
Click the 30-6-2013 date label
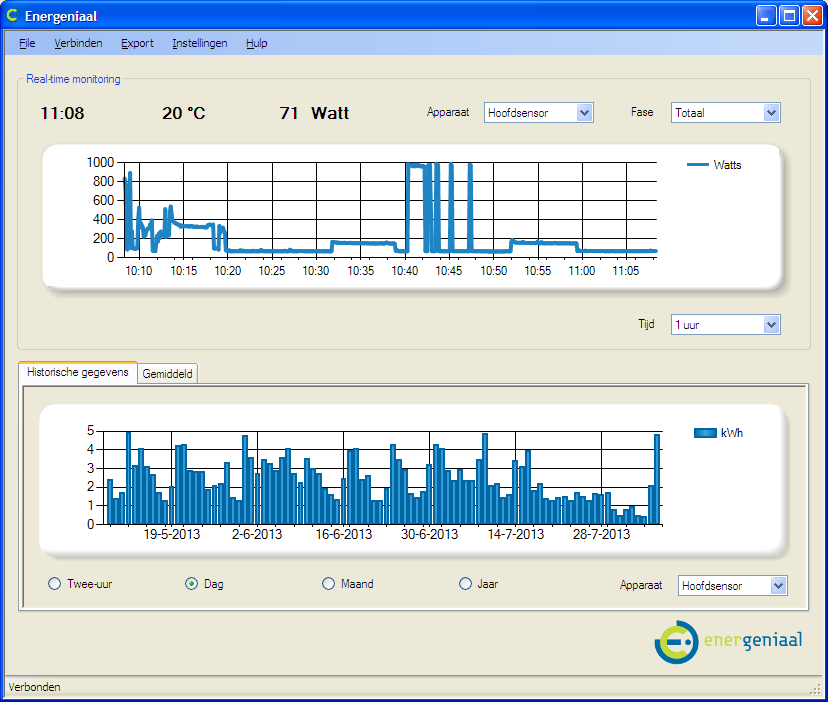point(429,534)
